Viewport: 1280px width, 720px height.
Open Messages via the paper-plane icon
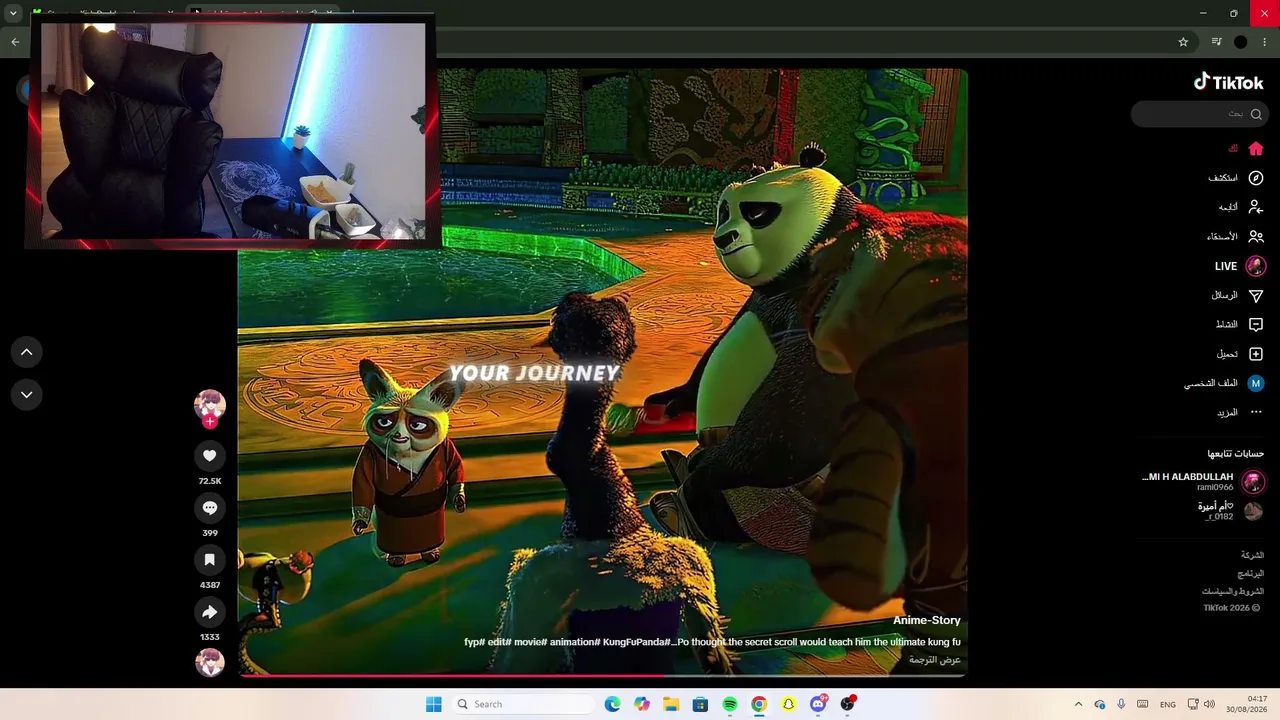click(1256, 296)
